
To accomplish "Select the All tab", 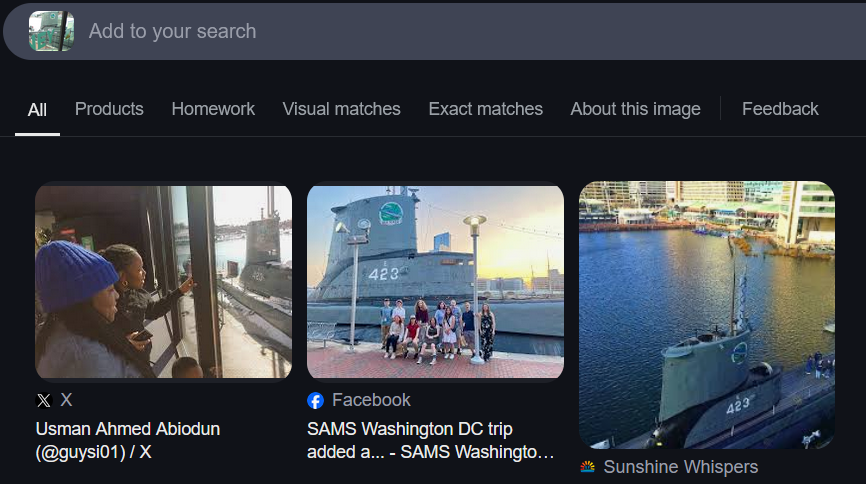I will (x=37, y=109).
